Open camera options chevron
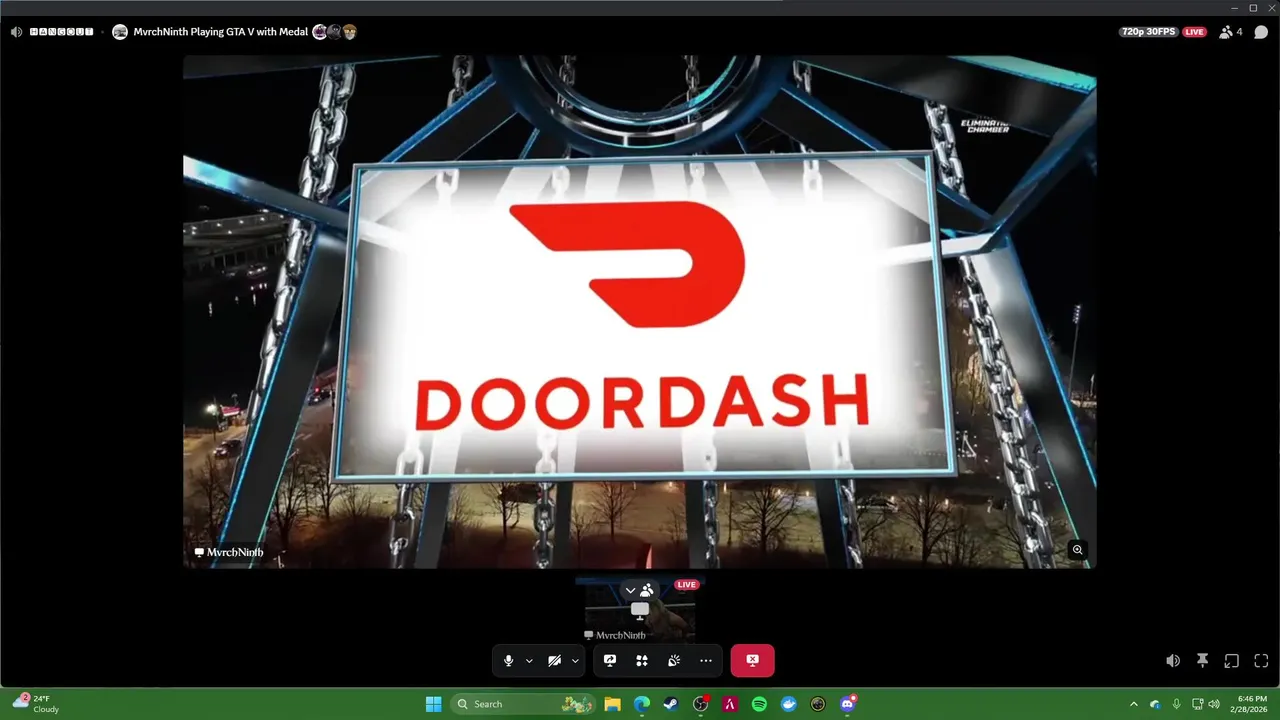This screenshot has width=1280, height=720. point(575,661)
